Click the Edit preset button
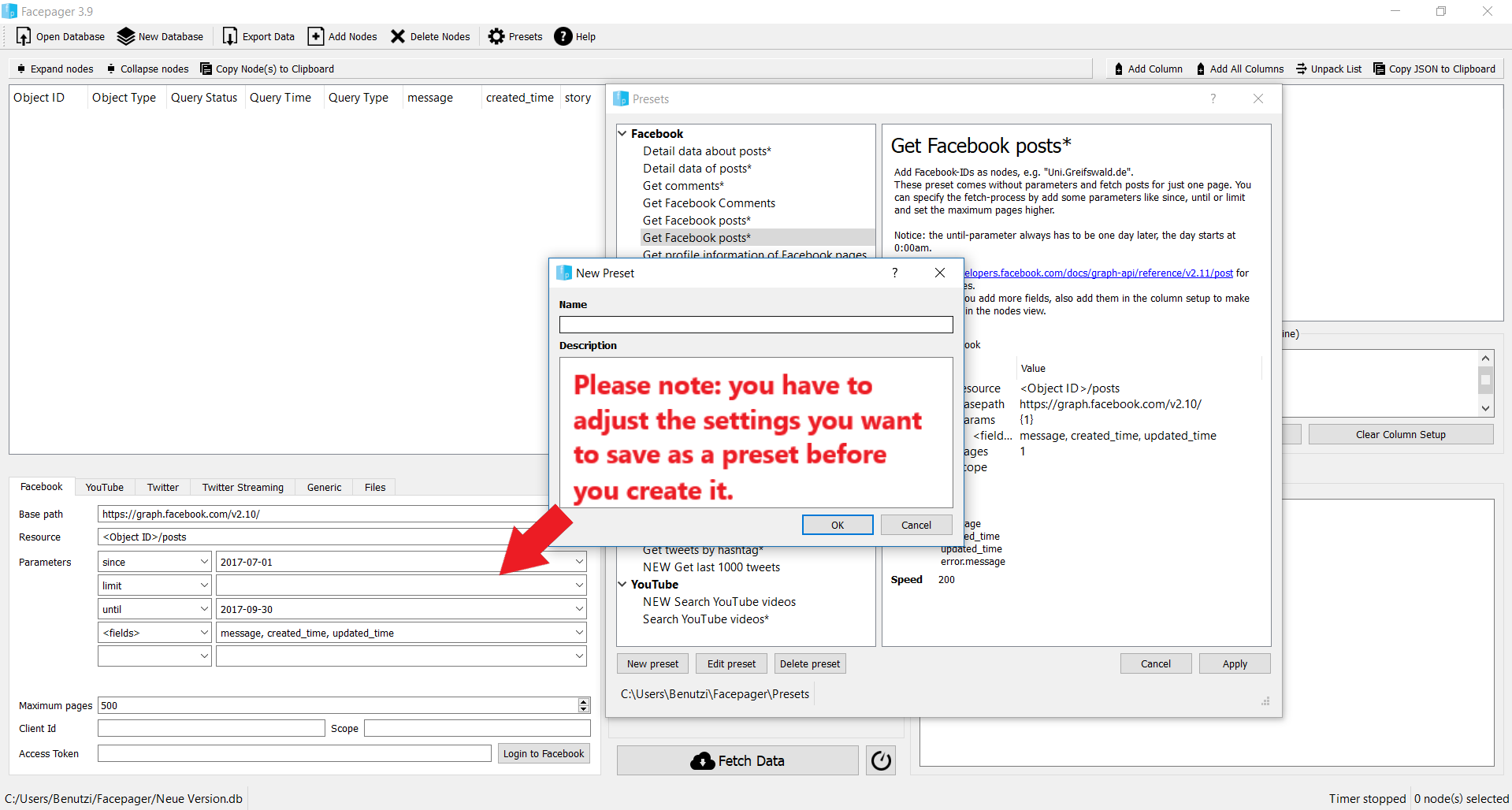1512x810 pixels. tap(731, 663)
